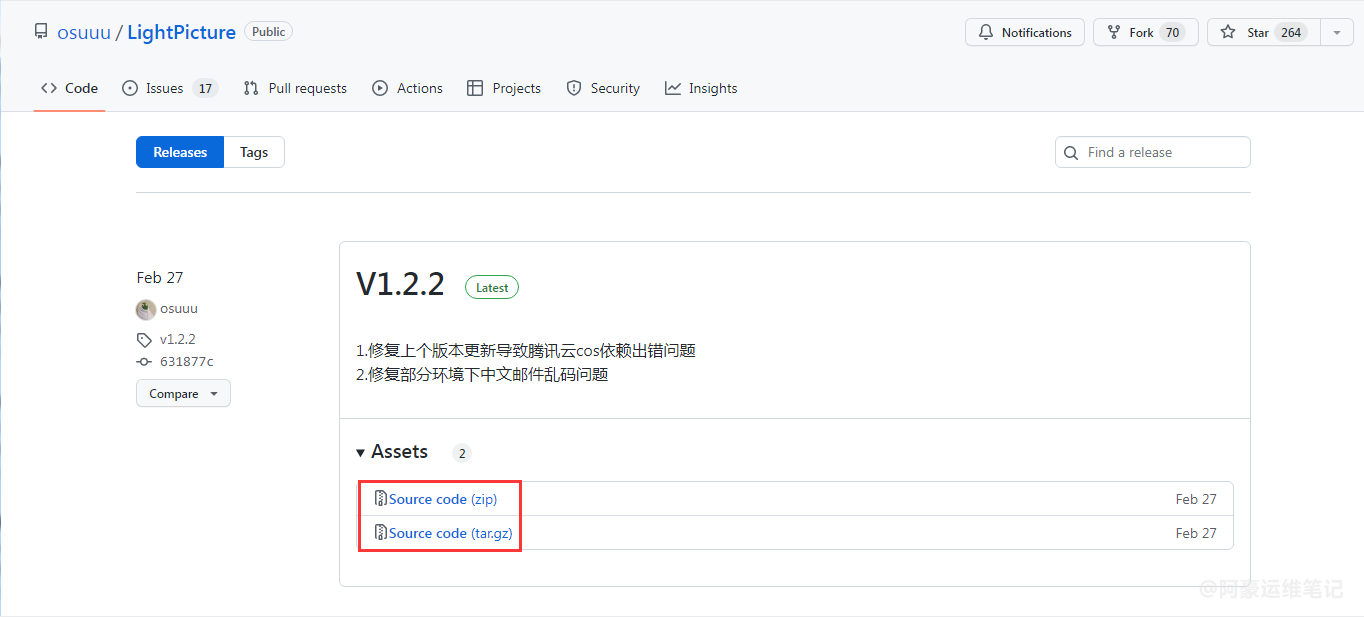This screenshot has width=1364, height=617.
Task: Click the tag icon next to v1.2.2
Action: point(144,339)
